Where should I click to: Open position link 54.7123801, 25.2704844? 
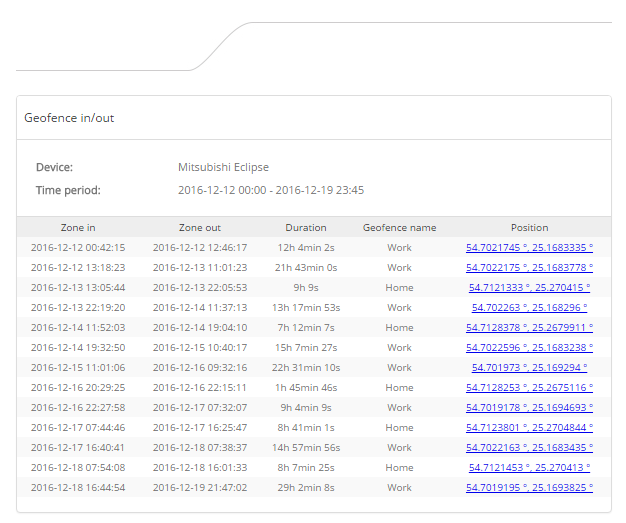[529, 427]
